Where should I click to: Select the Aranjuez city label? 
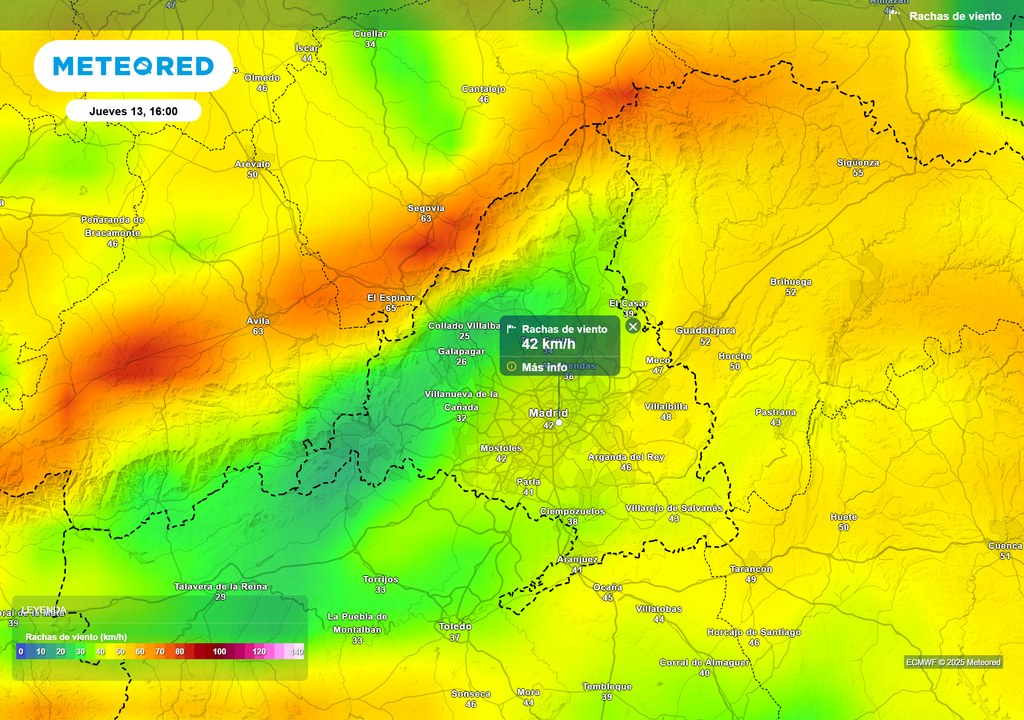coord(577,559)
